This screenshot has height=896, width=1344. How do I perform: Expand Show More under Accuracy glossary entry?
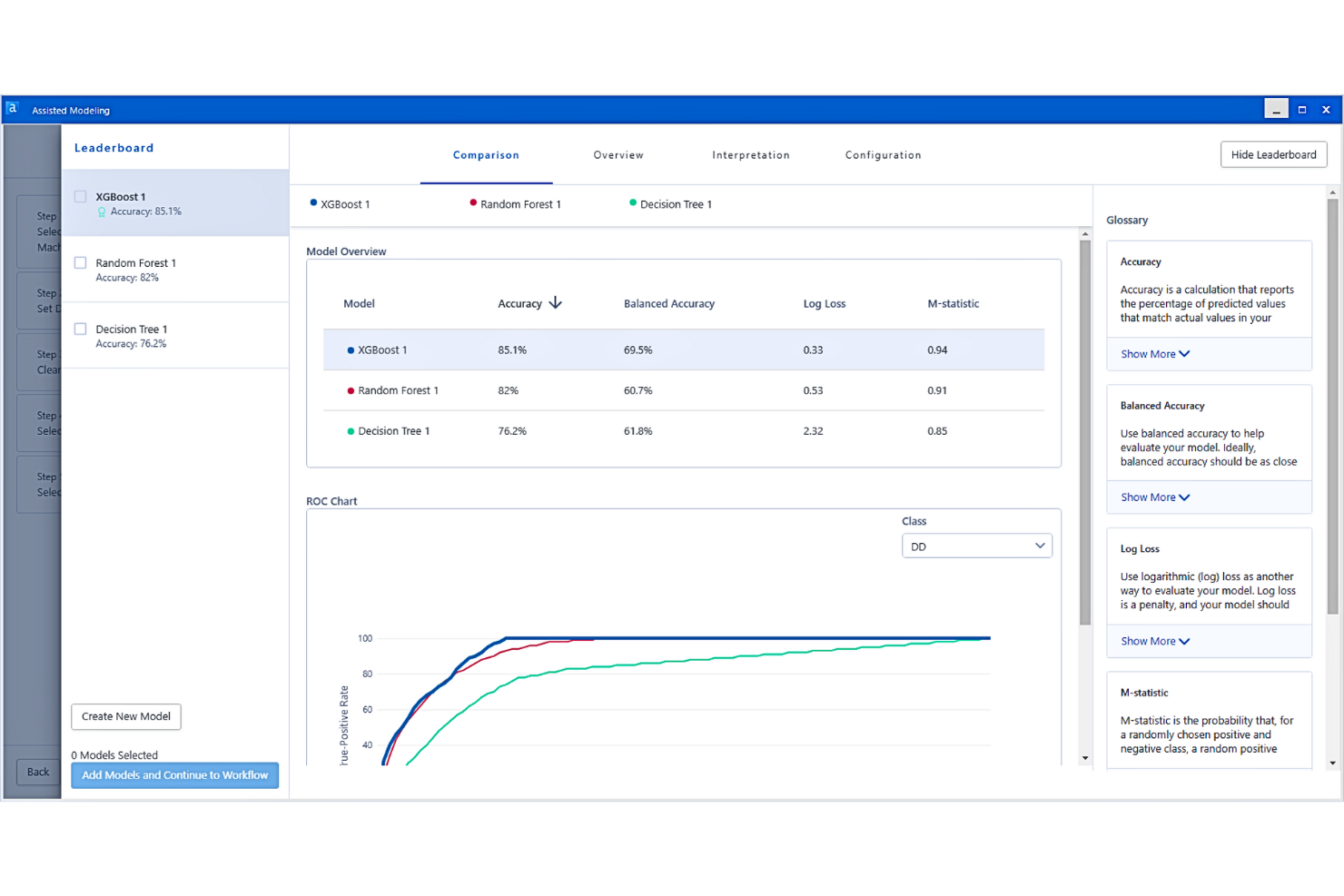(1153, 354)
